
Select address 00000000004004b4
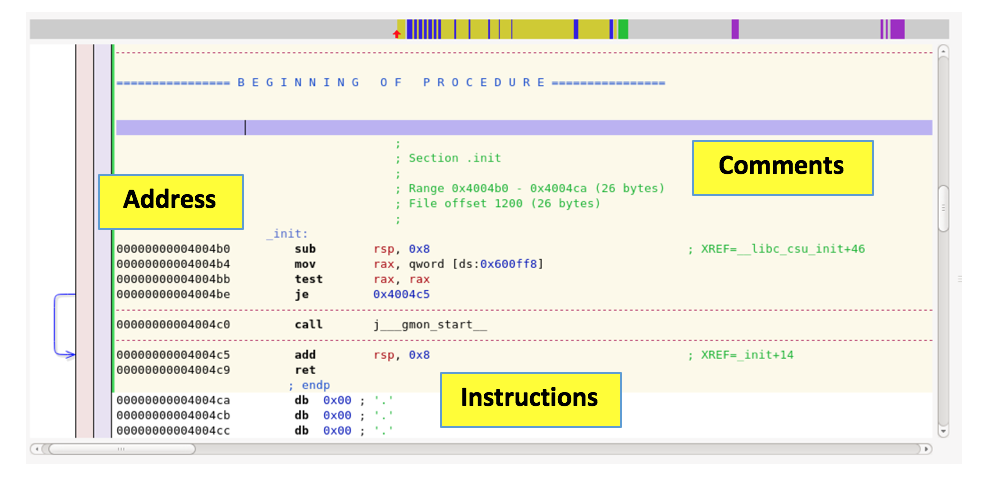(173, 264)
